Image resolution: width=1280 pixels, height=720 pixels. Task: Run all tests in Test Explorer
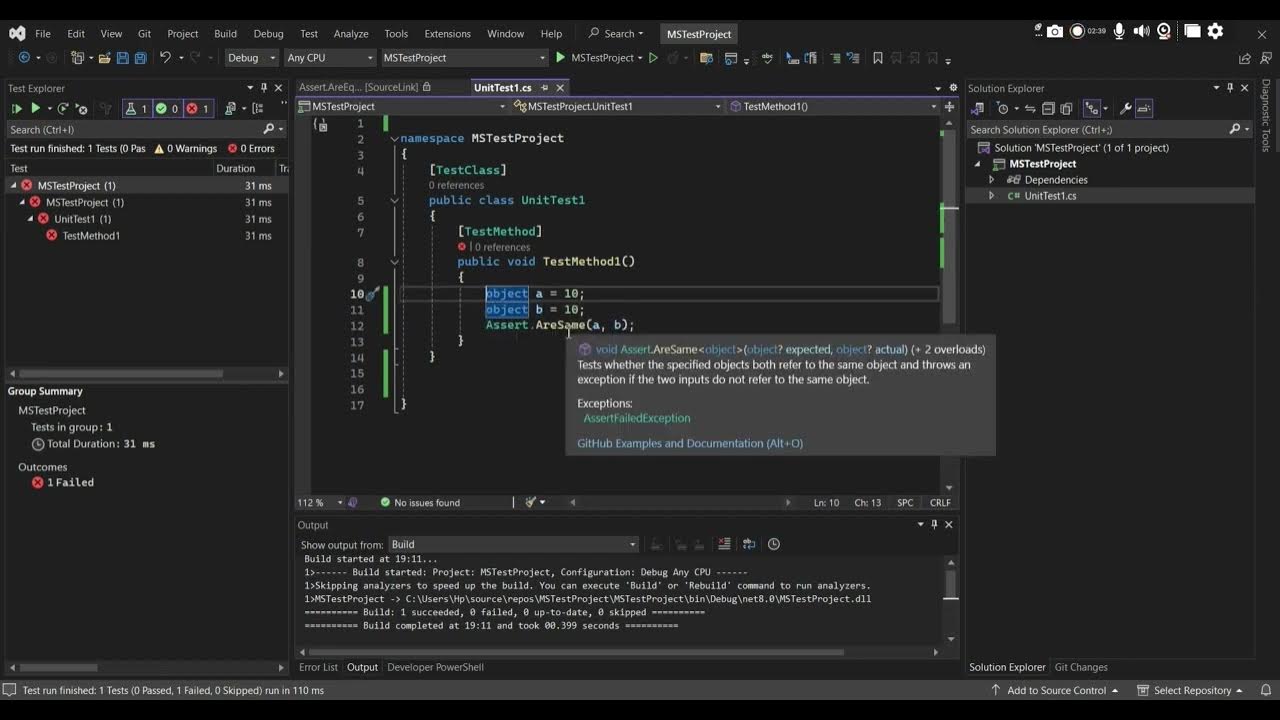point(16,108)
